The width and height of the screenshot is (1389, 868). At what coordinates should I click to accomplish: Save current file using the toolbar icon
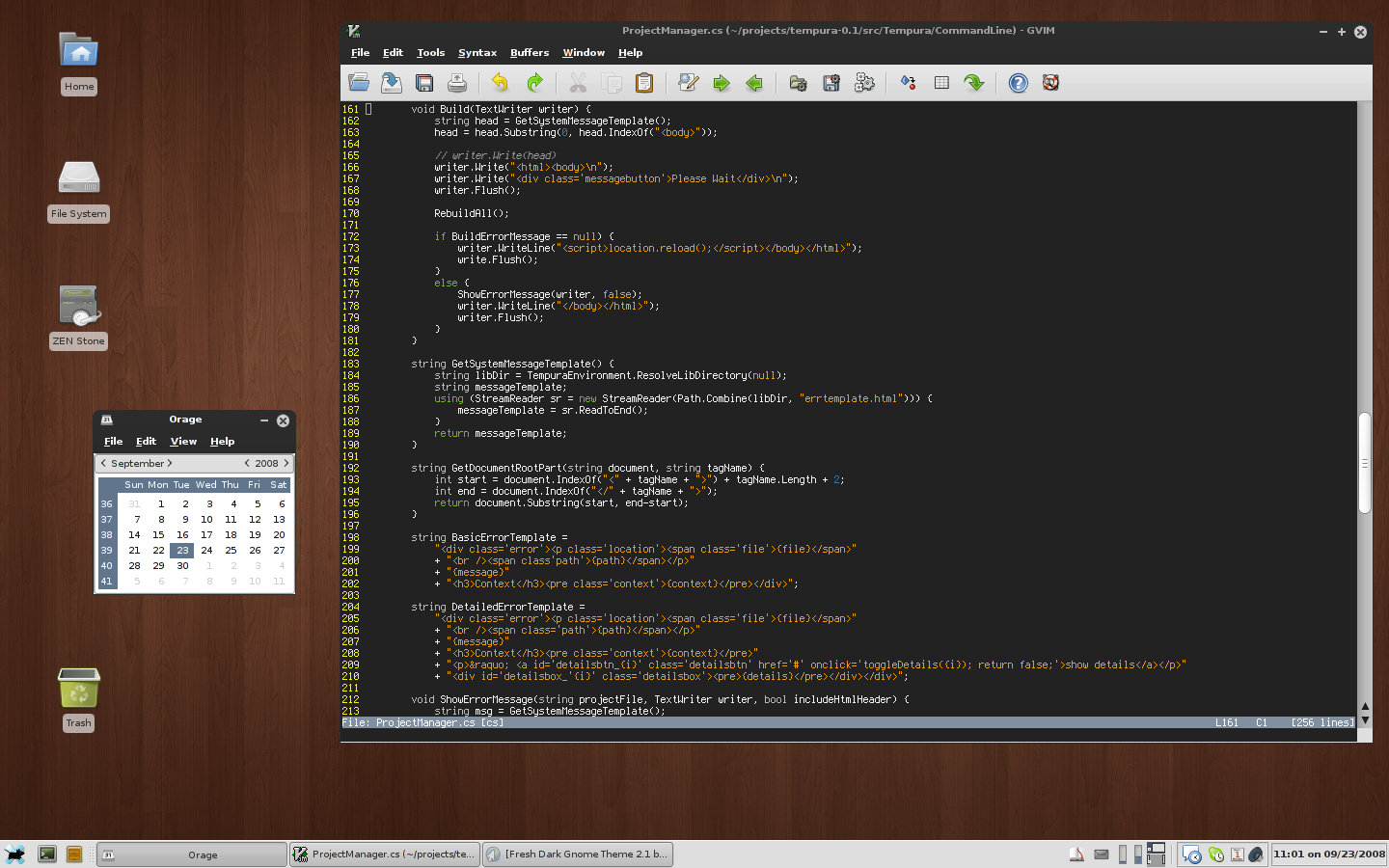click(x=392, y=83)
